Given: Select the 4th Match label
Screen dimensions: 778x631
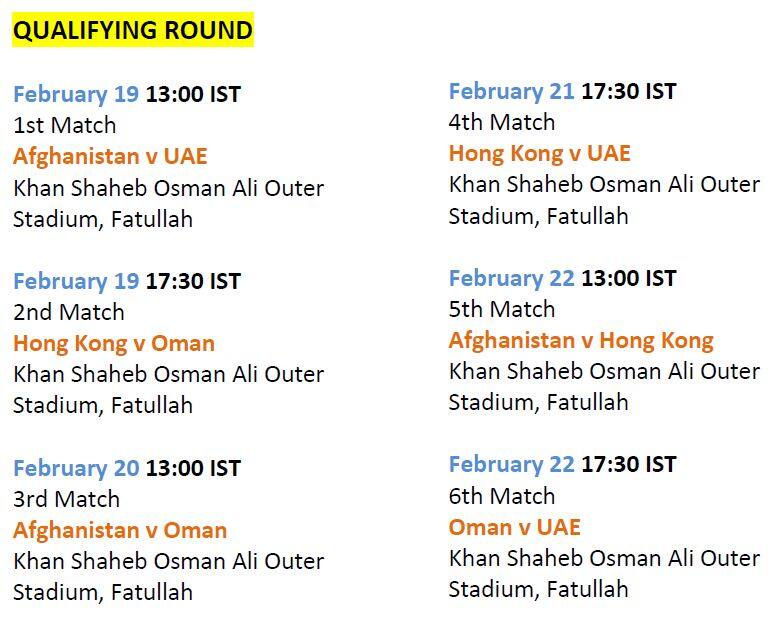Looking at the screenshot, I should tap(502, 123).
